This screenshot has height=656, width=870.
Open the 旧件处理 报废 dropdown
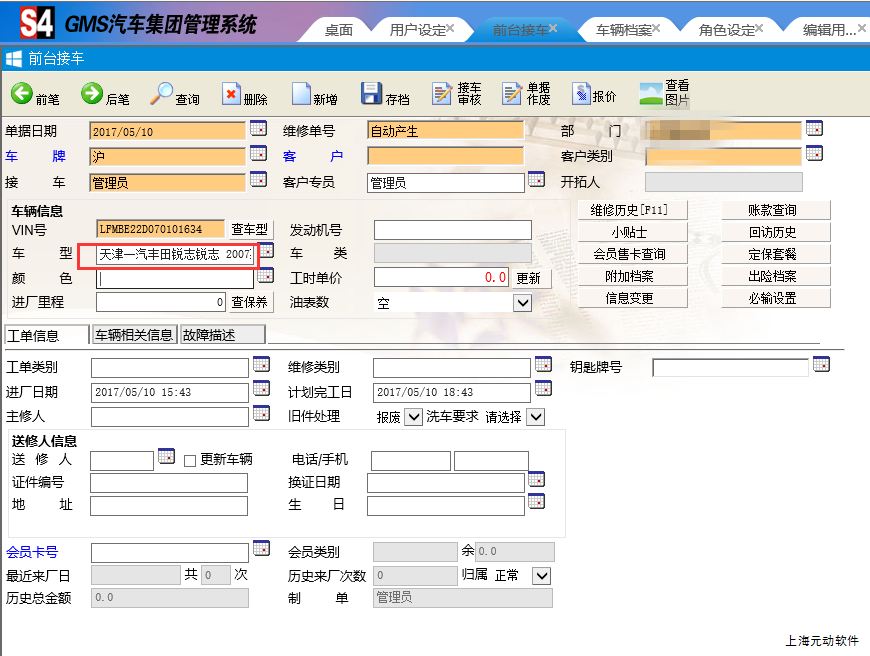[x=413, y=417]
